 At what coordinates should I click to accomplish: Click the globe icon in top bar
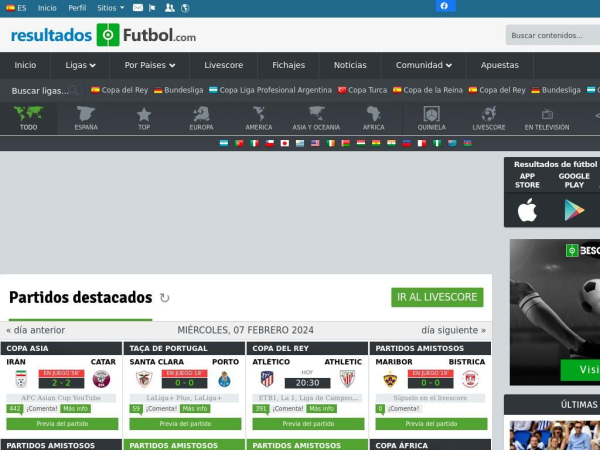pyautogui.click(x=185, y=8)
